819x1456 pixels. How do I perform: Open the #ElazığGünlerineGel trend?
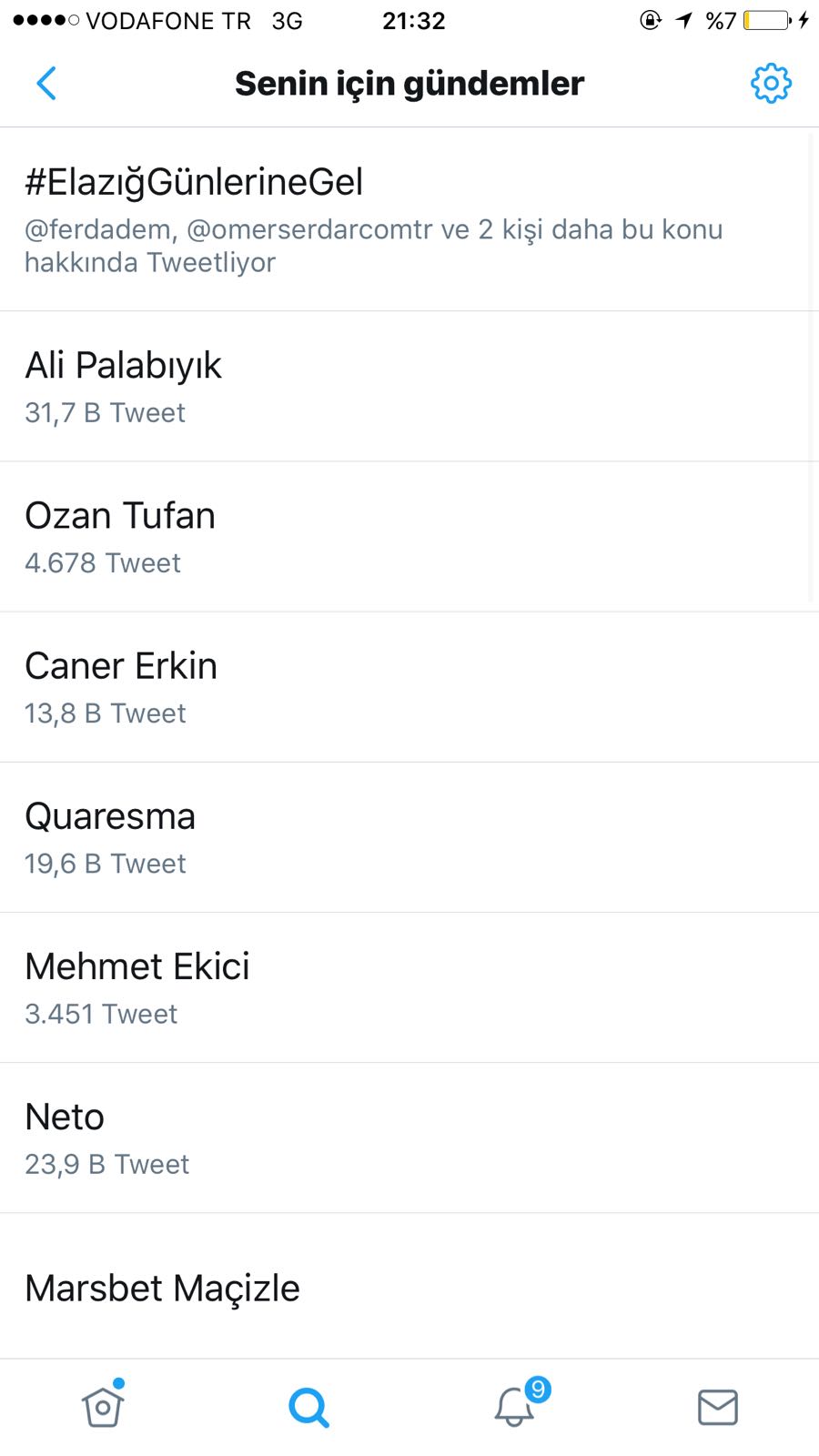194,182
